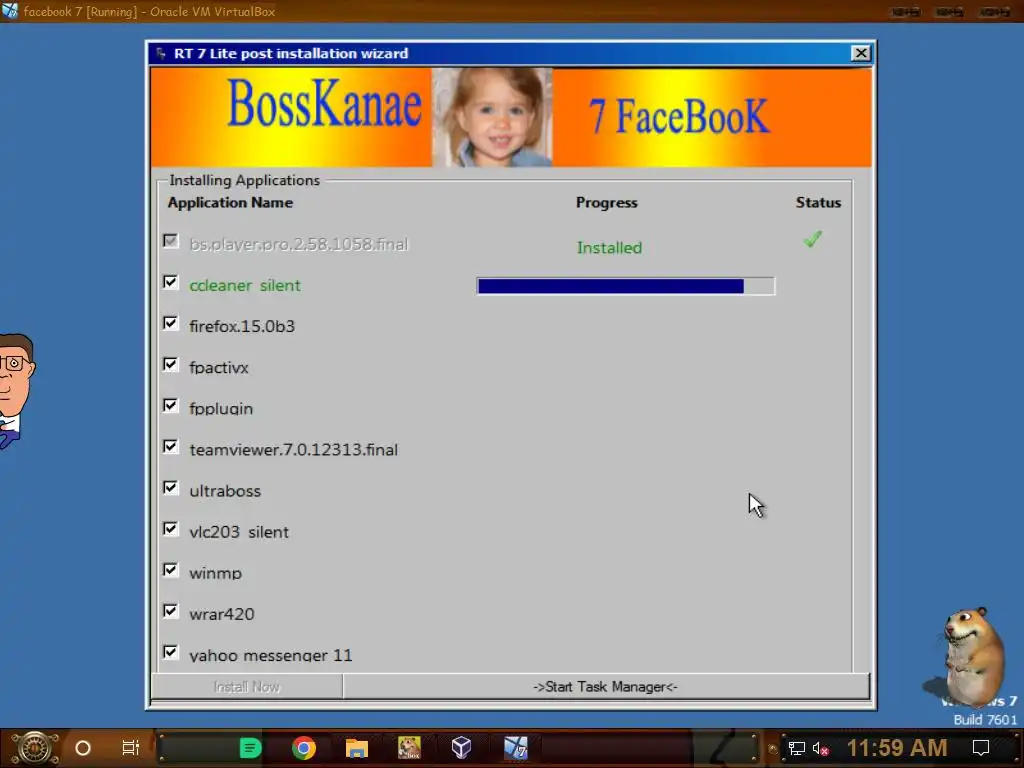Open the green notes app in taskbar

[250, 748]
